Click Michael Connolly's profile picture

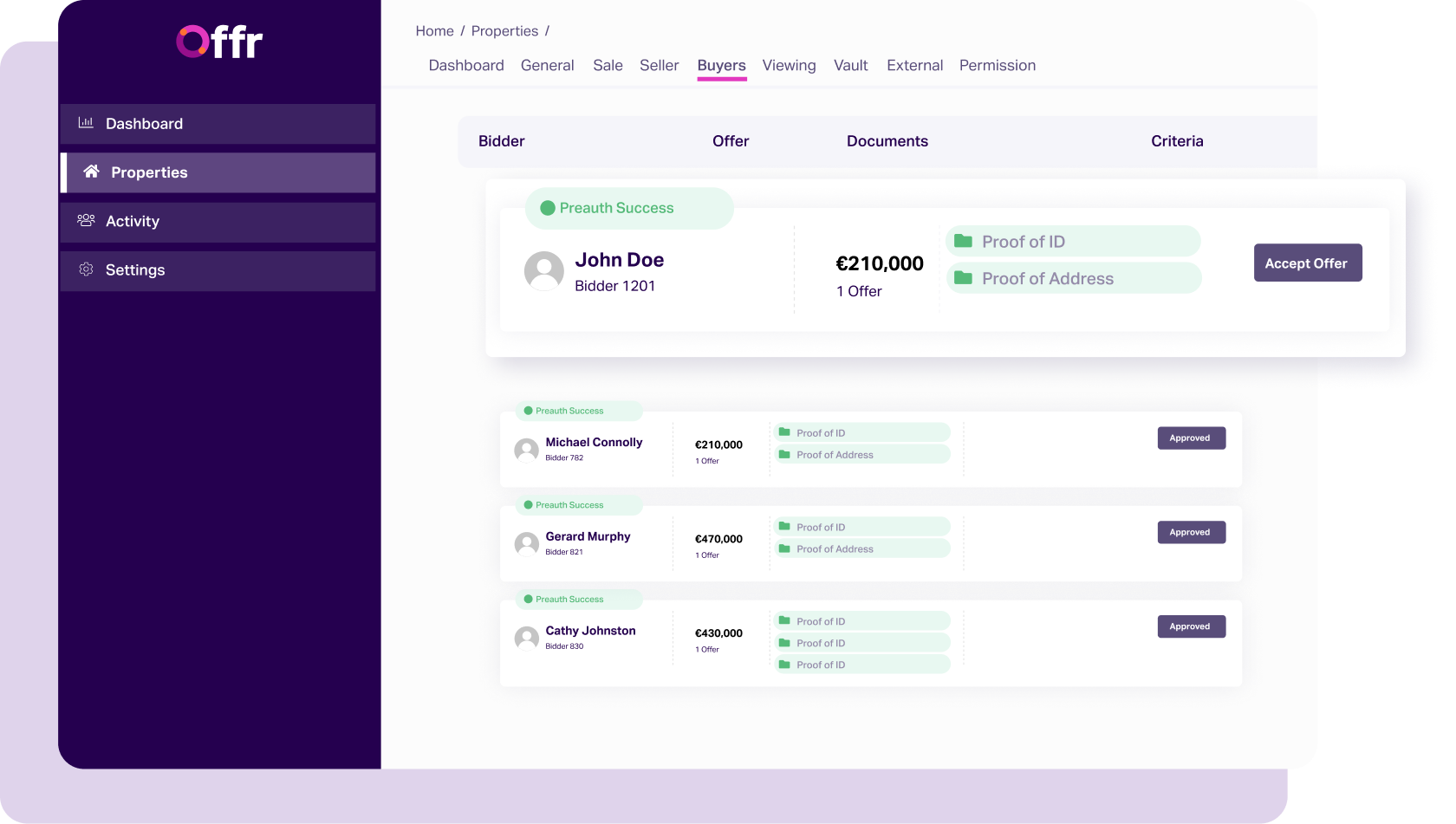pos(526,450)
